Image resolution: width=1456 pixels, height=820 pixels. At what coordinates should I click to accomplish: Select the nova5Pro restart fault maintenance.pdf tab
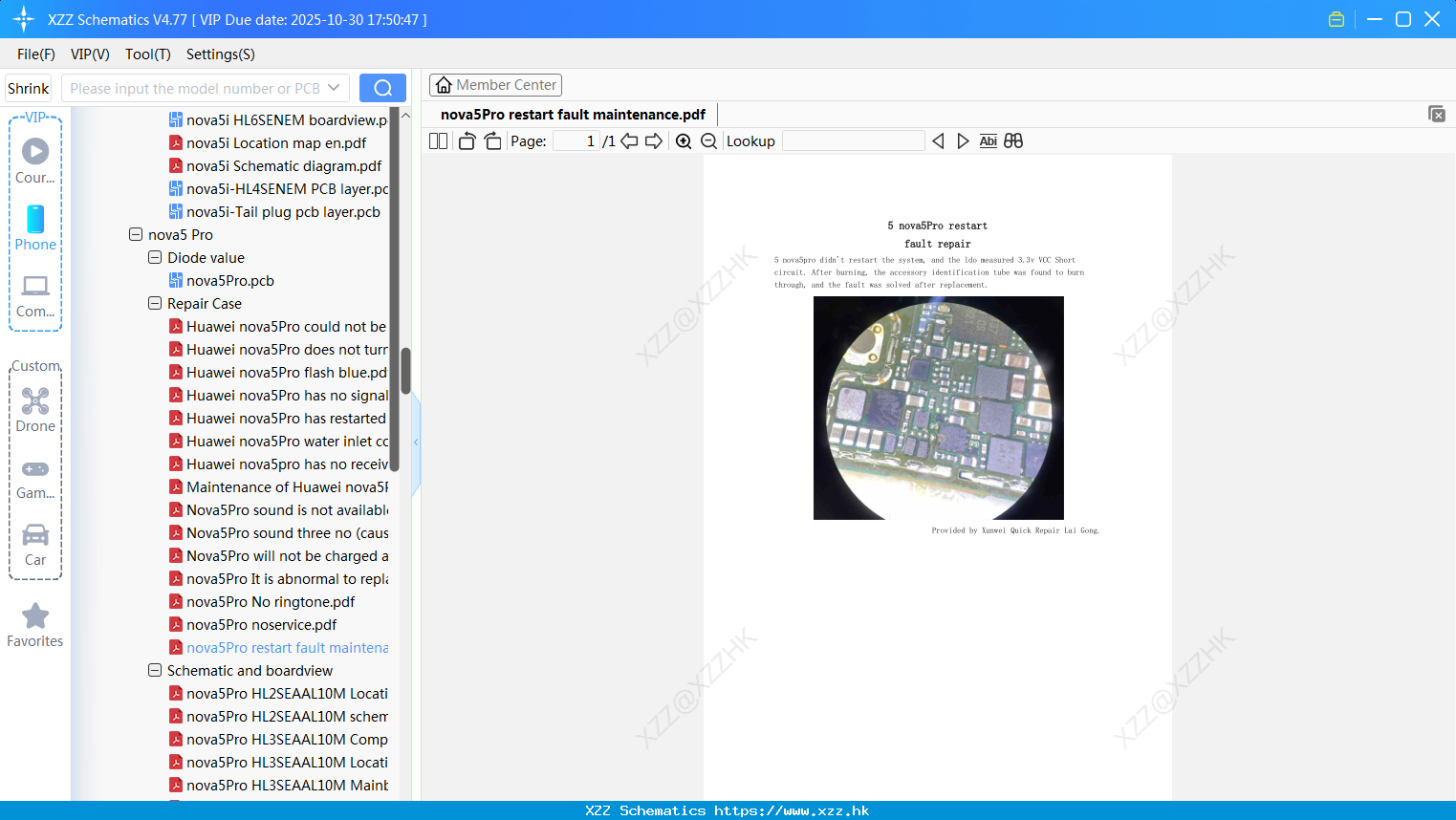point(573,115)
